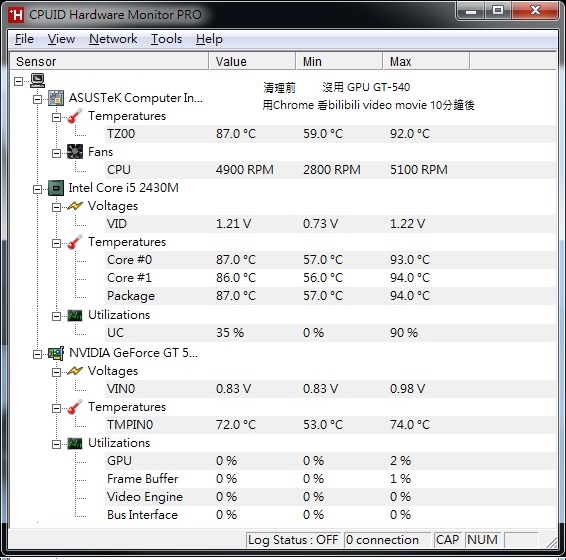Collapse the Intel Temperatures branch
This screenshot has width=566, height=560.
coord(56,243)
